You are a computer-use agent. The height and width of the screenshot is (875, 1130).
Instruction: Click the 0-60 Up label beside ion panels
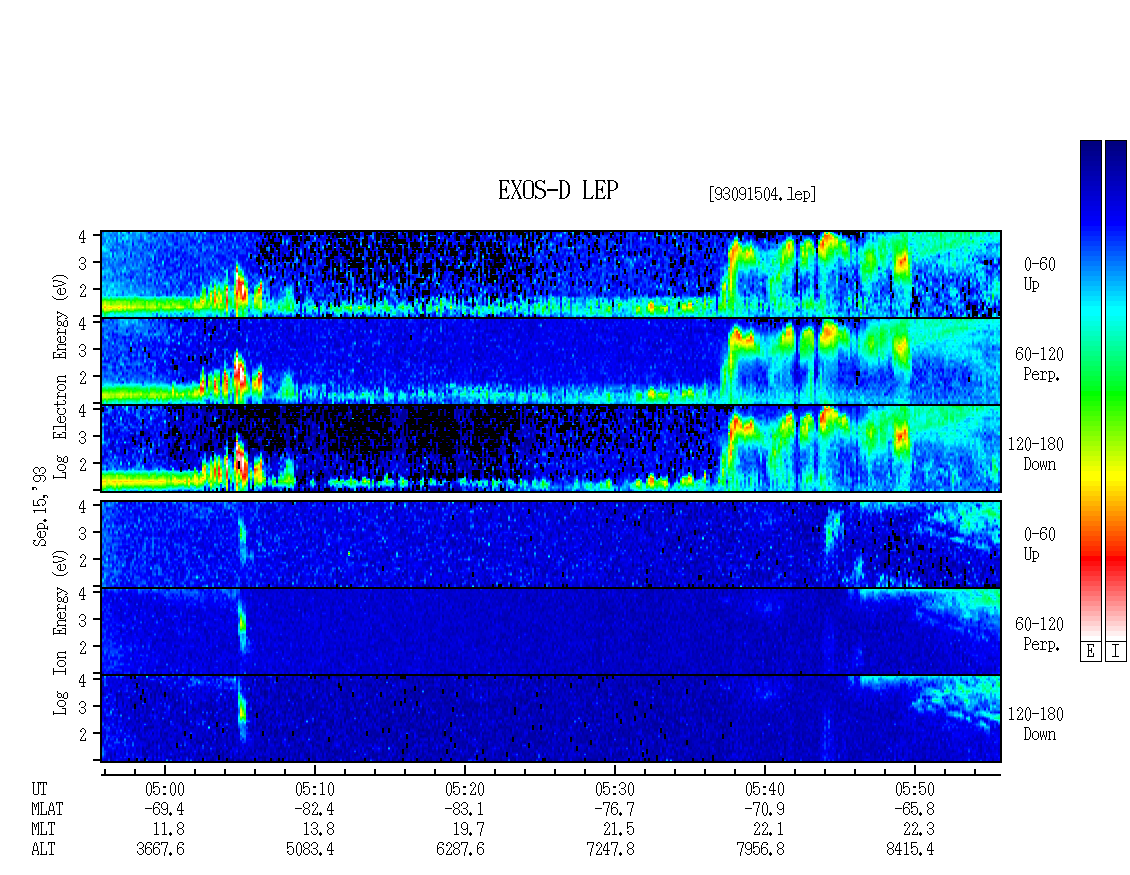pos(1039,543)
